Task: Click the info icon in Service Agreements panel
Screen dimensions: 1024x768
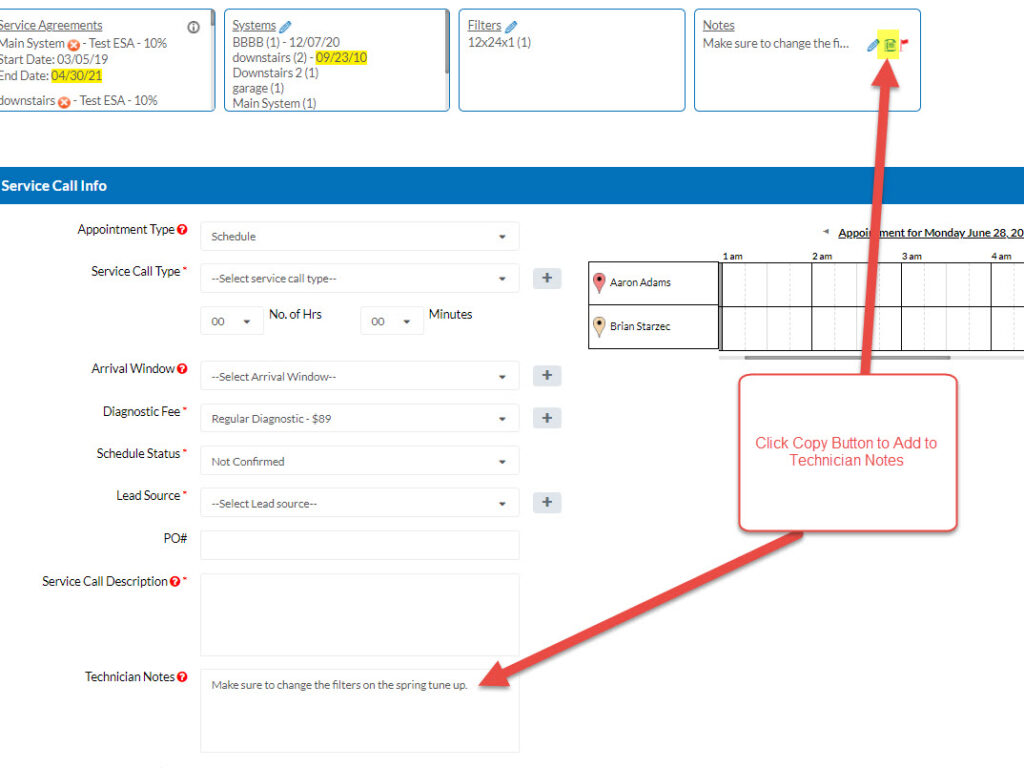Action: (x=193, y=27)
